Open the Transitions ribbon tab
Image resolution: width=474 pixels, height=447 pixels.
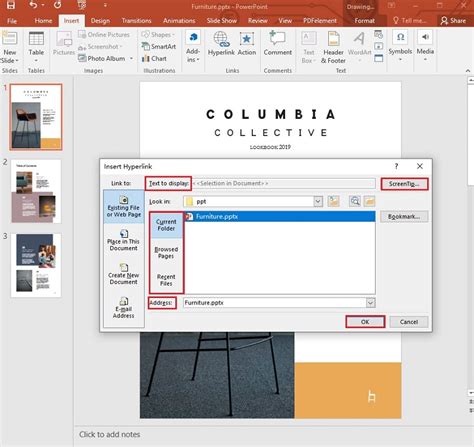(136, 21)
